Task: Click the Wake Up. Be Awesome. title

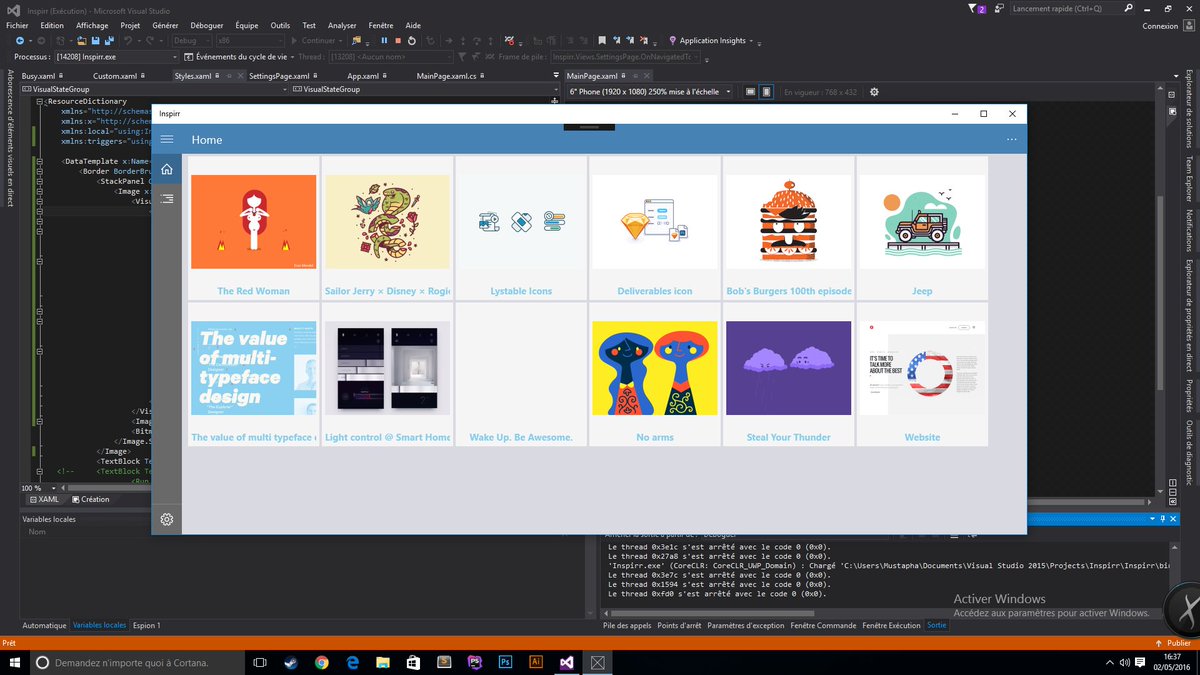Action: coord(521,437)
